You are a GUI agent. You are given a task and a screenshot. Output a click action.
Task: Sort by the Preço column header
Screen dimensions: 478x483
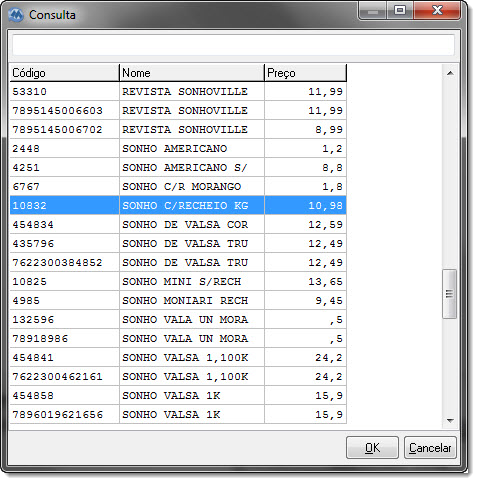[305, 73]
